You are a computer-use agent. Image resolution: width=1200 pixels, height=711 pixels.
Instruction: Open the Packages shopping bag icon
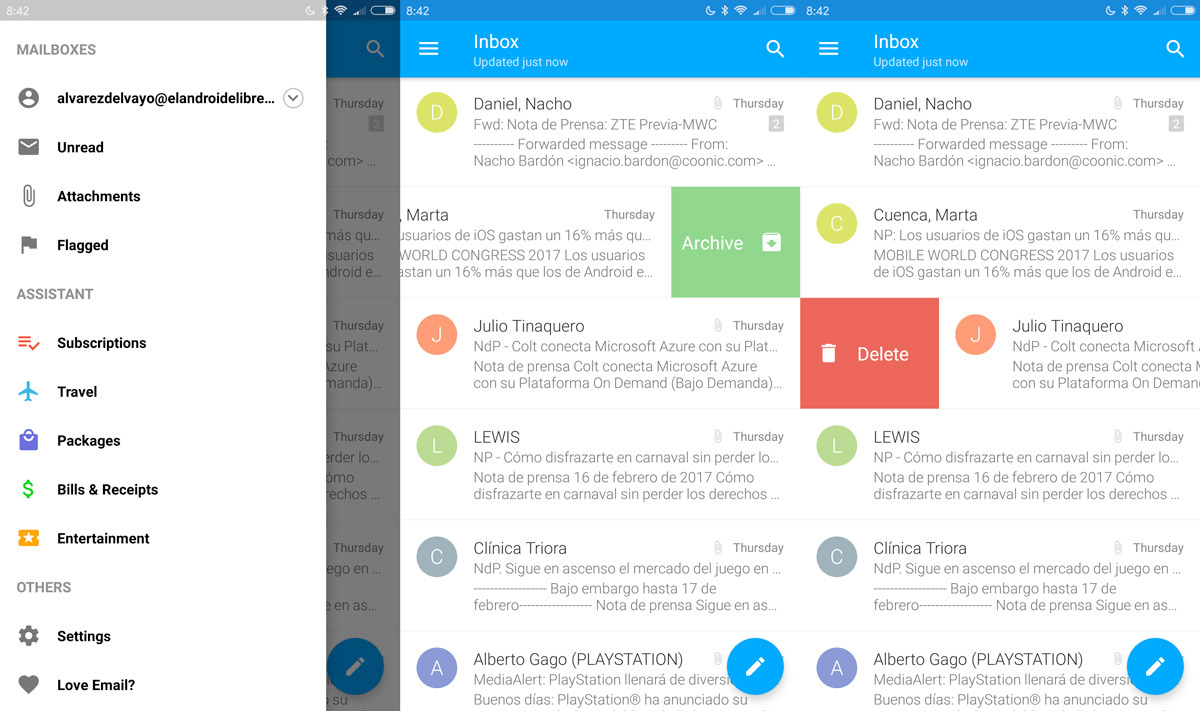[29, 440]
